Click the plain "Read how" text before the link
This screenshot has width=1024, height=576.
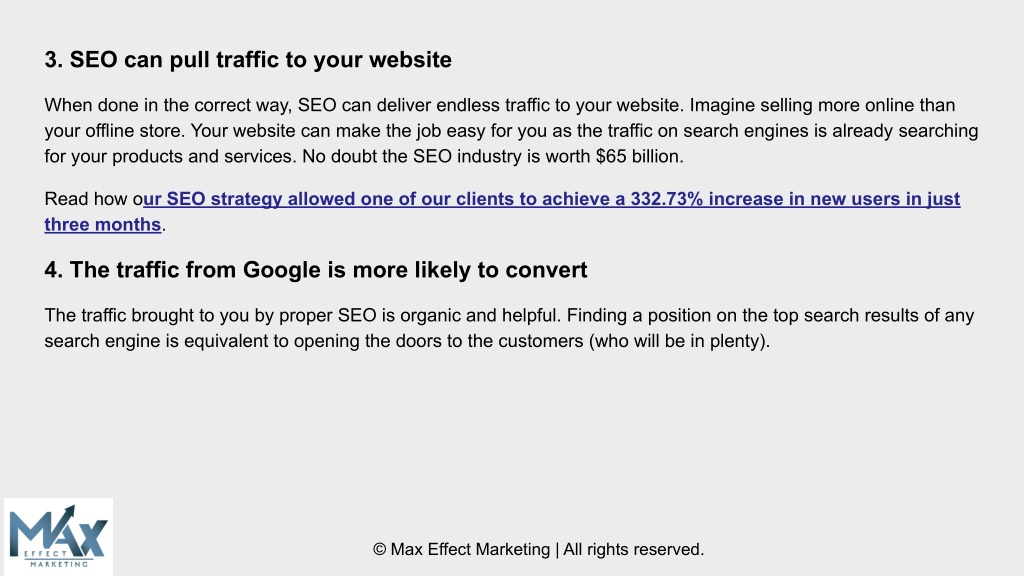point(88,199)
